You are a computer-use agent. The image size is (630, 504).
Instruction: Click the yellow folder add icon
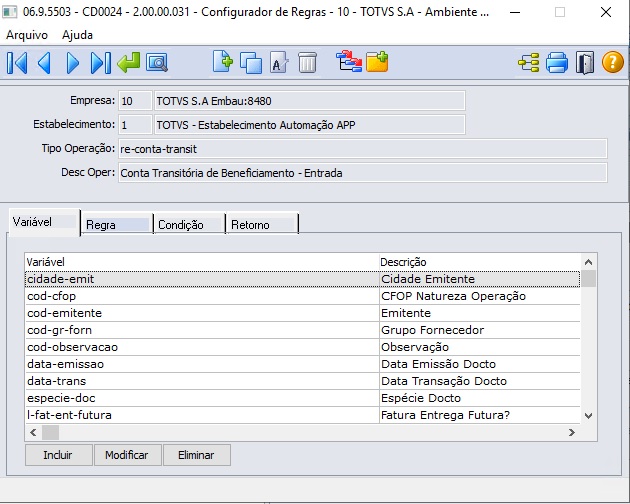[377, 62]
